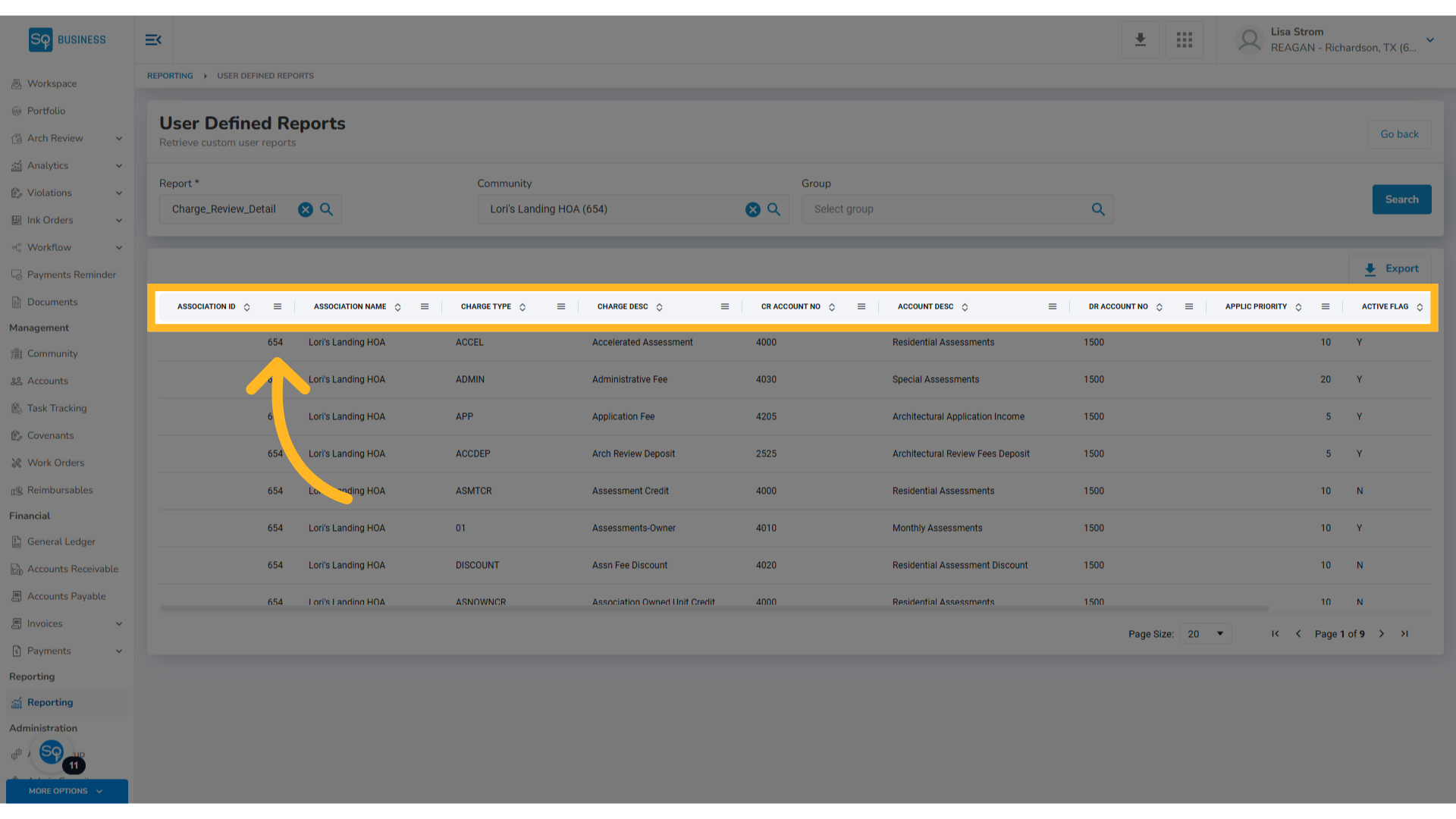Open Workspace in the sidebar
This screenshot has width=1456, height=819.
[52, 83]
